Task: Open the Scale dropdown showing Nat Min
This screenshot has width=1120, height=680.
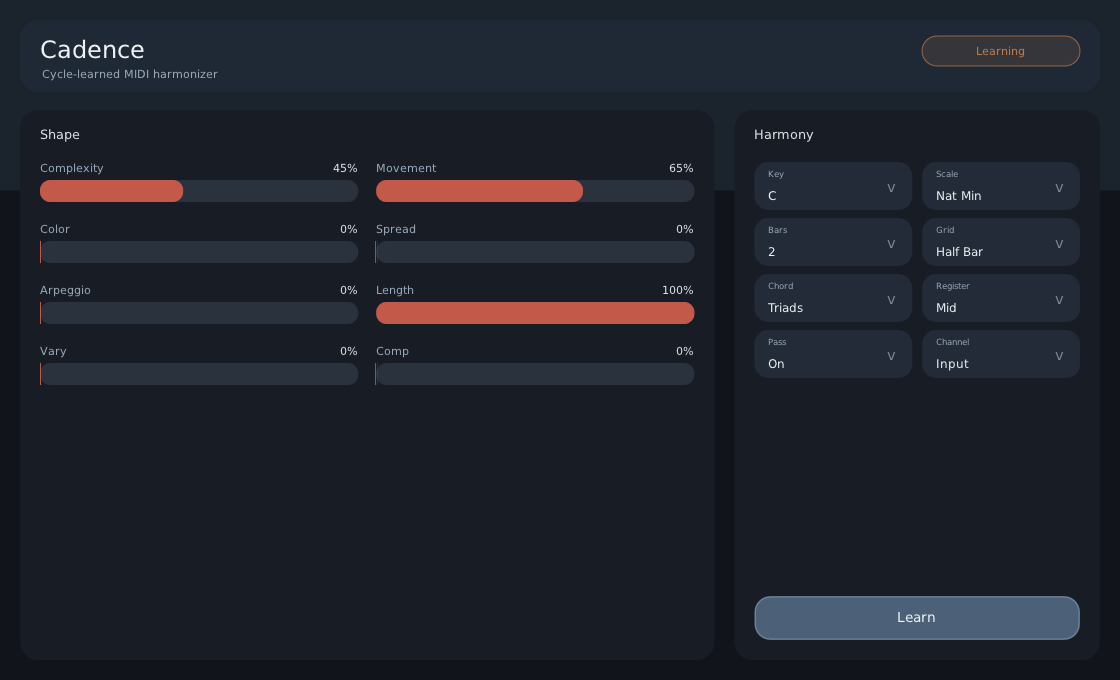Action: click(x=1001, y=186)
